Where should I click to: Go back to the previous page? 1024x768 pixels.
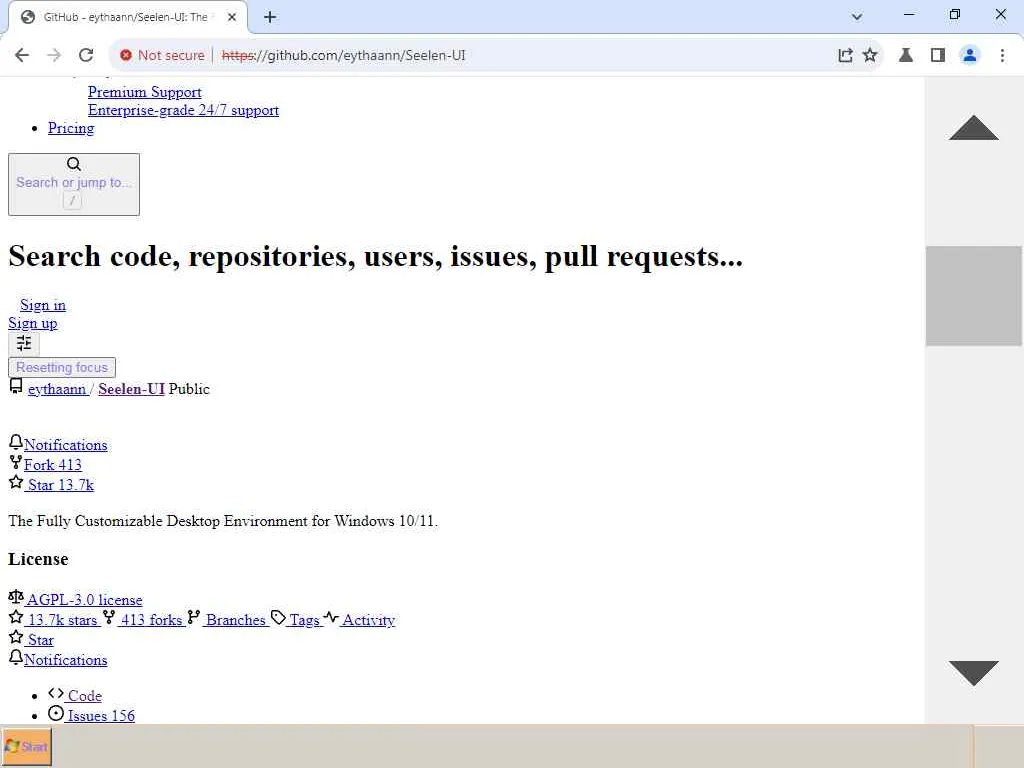(x=22, y=56)
